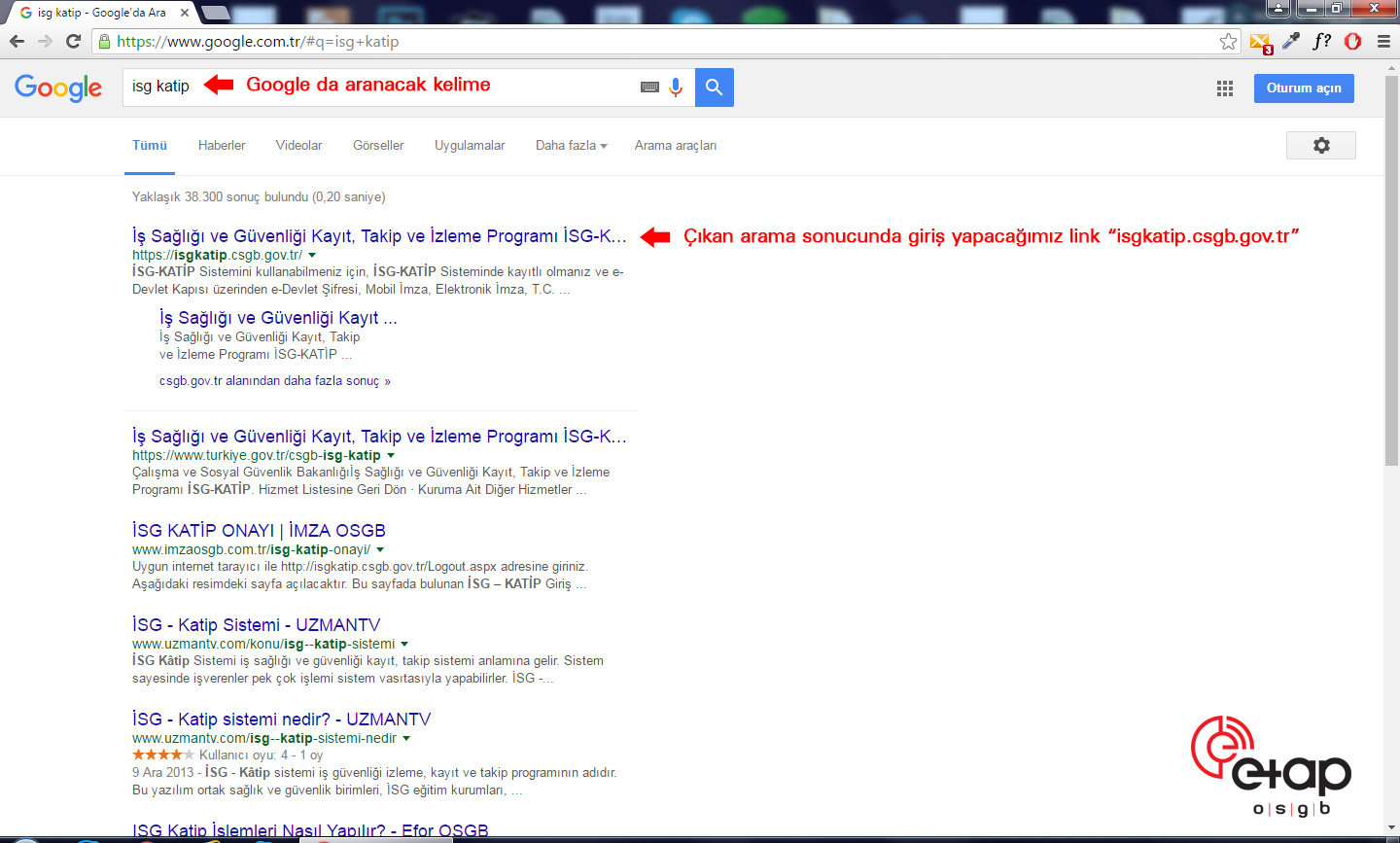
Task: Open Arama araçları search tools
Action: tap(676, 145)
